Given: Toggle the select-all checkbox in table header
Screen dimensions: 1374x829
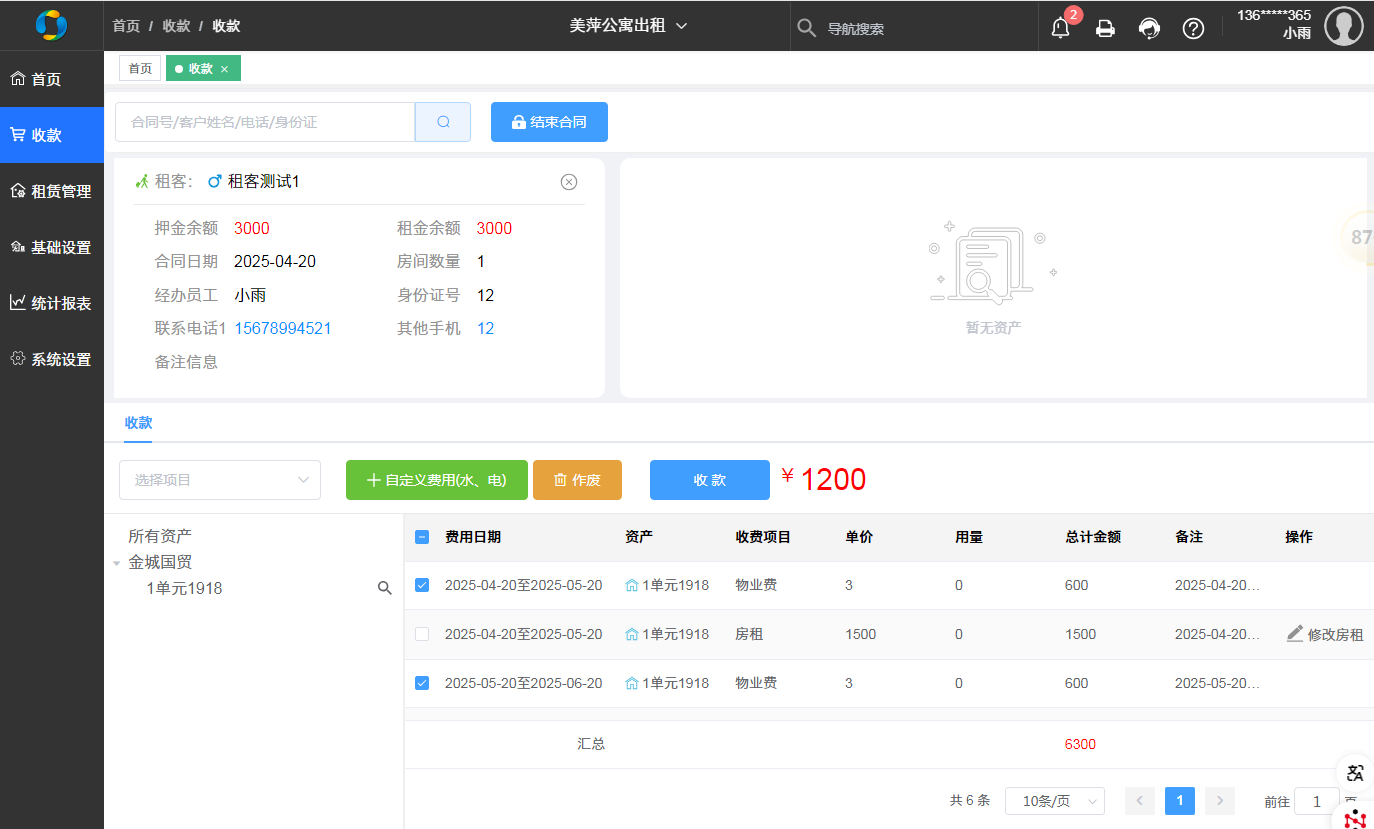Looking at the screenshot, I should (x=422, y=537).
